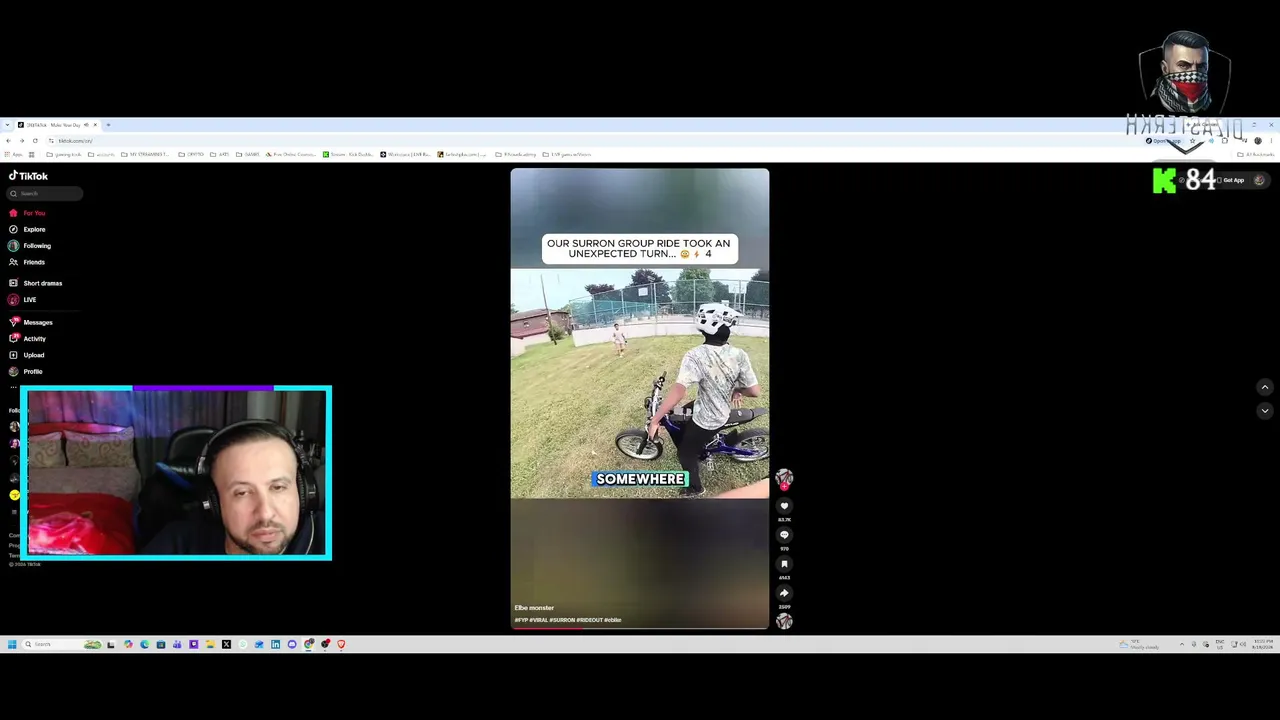
Task: Open your Profile page
Action: [x=27, y=371]
